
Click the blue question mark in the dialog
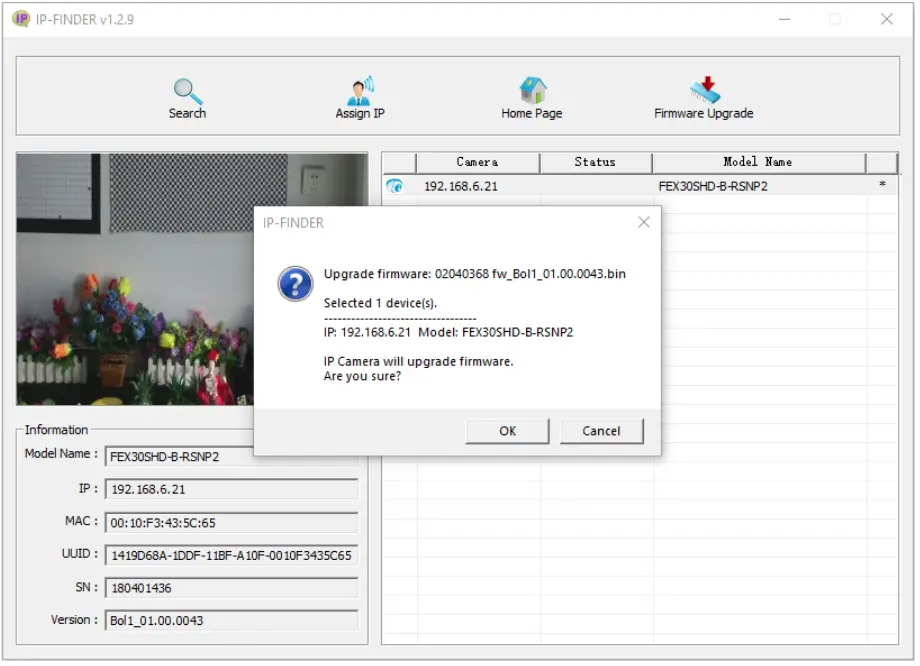[294, 284]
